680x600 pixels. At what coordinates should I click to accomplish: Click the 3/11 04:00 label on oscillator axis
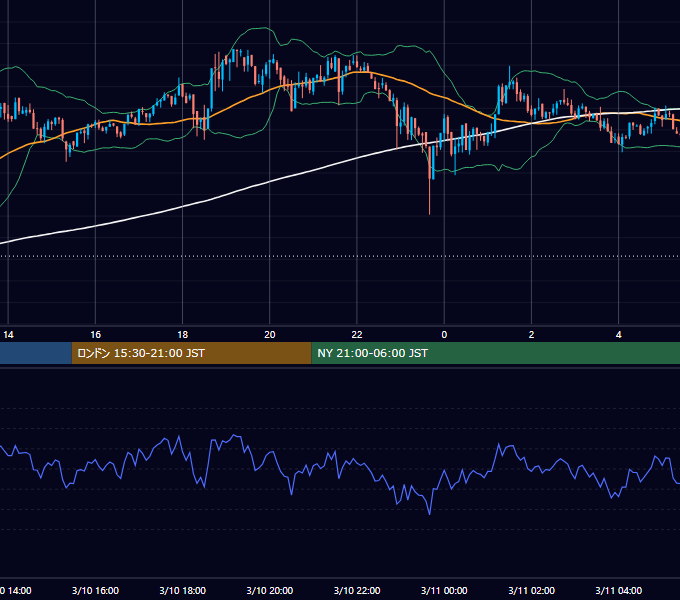pyautogui.click(x=618, y=590)
